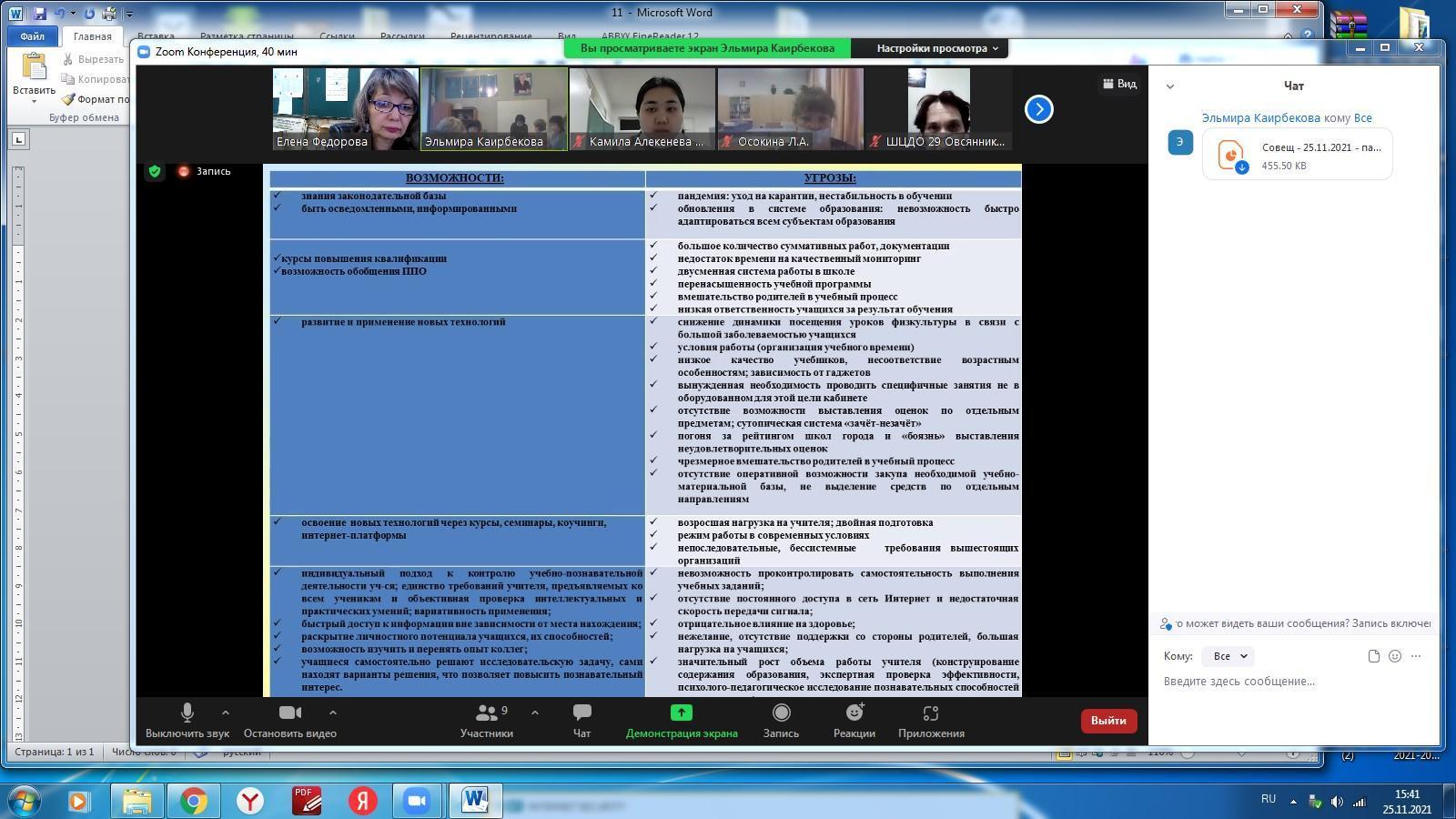Redo action in Word quick access
The height and width of the screenshot is (819, 1456).
[89, 14]
